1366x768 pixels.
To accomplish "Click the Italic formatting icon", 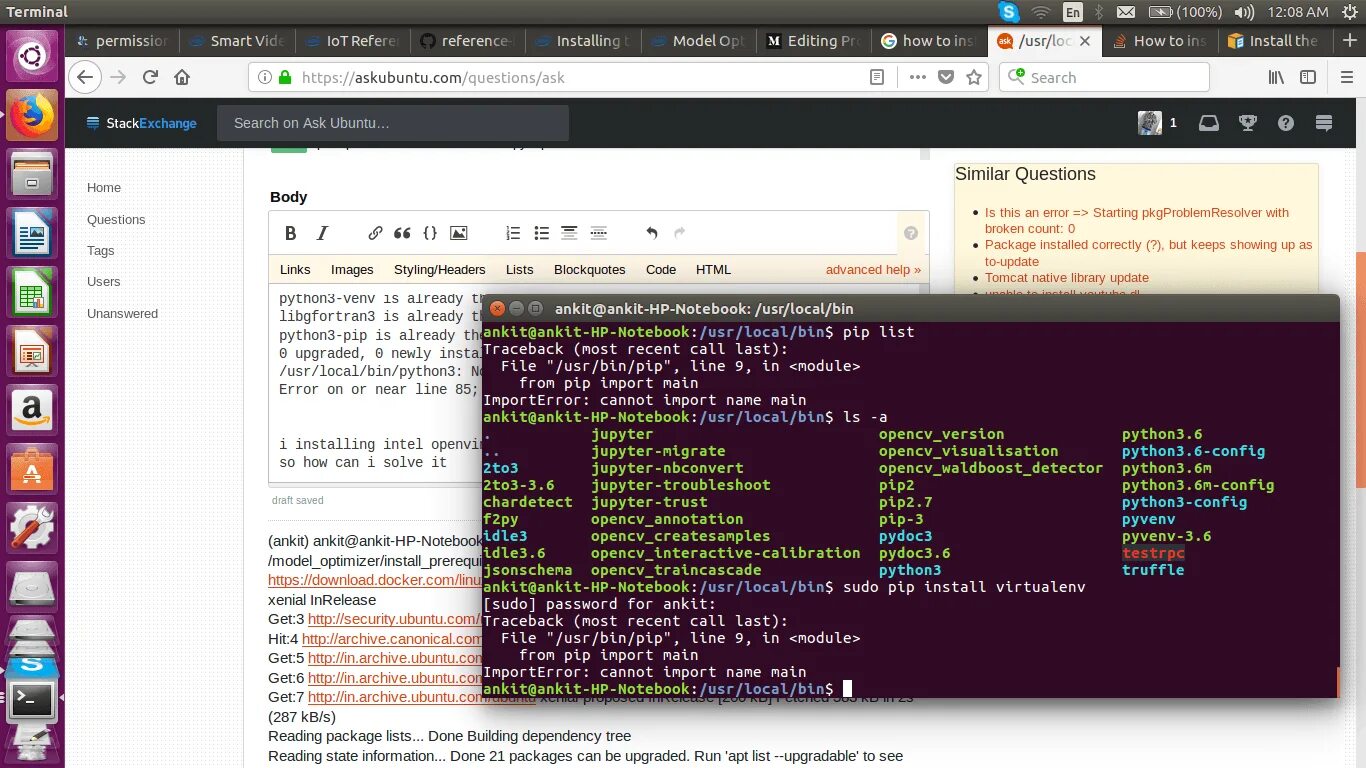I will pos(322,233).
